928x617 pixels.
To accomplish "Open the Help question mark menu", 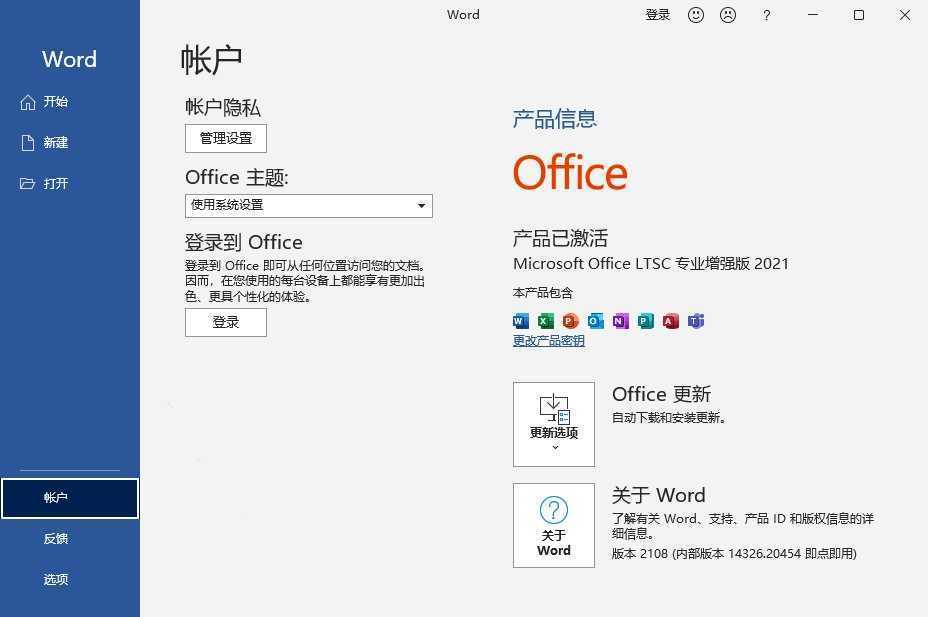I will click(766, 15).
